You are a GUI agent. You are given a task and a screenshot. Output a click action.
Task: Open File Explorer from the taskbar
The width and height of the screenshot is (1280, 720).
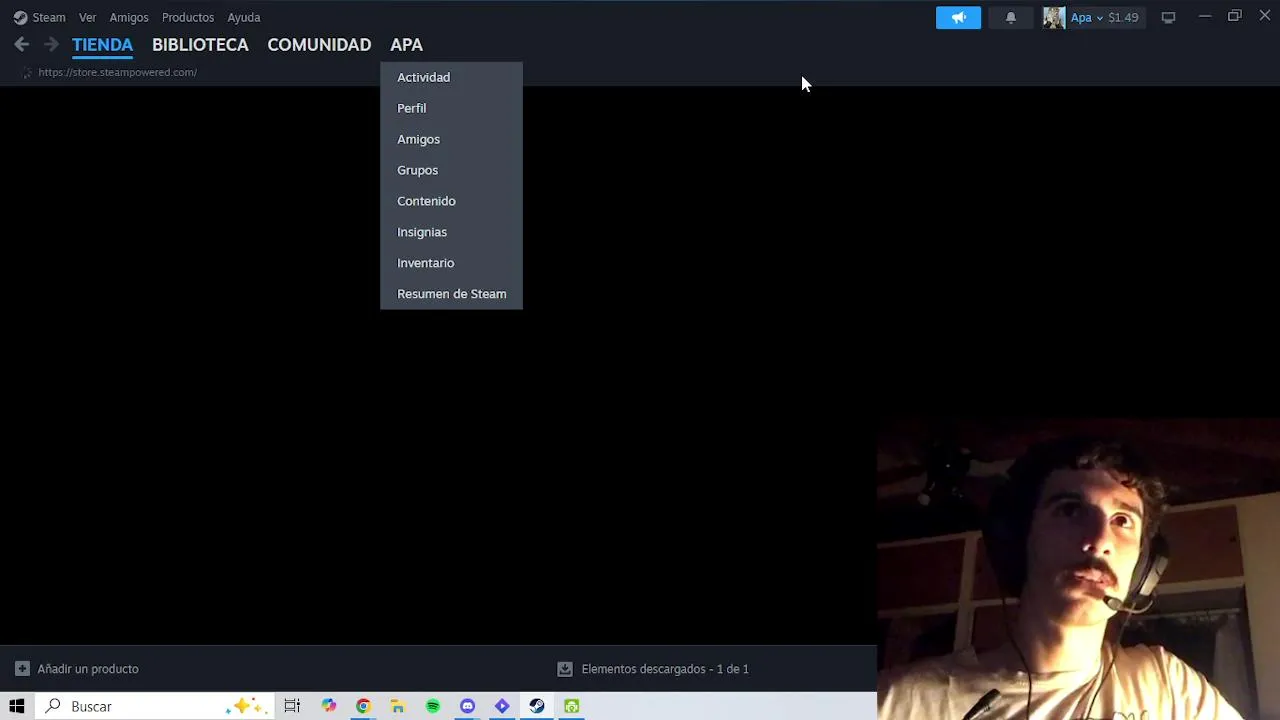pos(397,706)
